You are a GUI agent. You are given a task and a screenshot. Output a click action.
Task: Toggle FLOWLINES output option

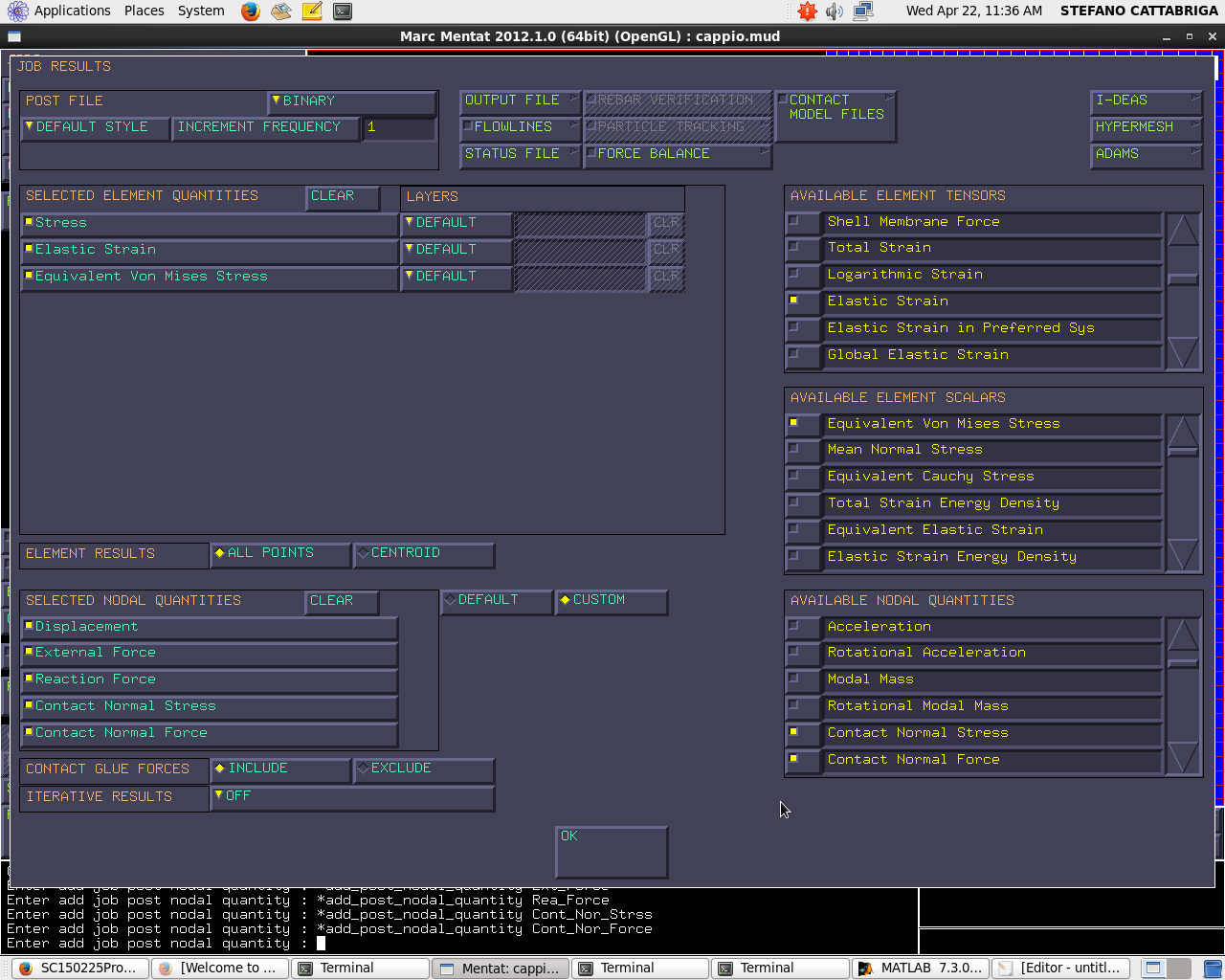[x=520, y=128]
